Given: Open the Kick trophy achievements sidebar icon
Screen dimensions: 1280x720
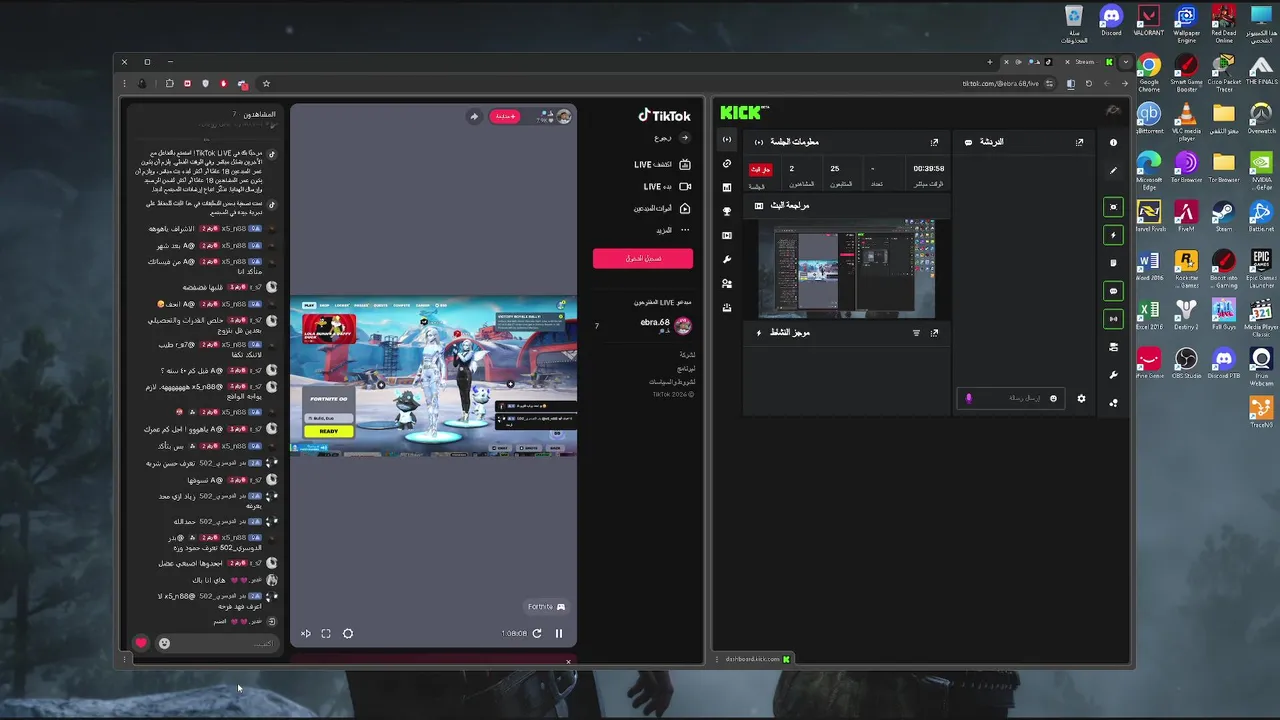Looking at the screenshot, I should point(727,211).
